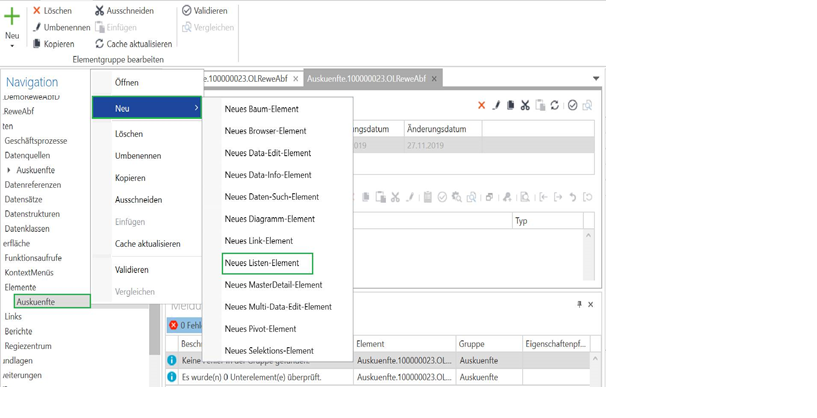The width and height of the screenshot is (817, 418).
Task: Click the red X delete icon in editor toolbar
Action: click(481, 105)
